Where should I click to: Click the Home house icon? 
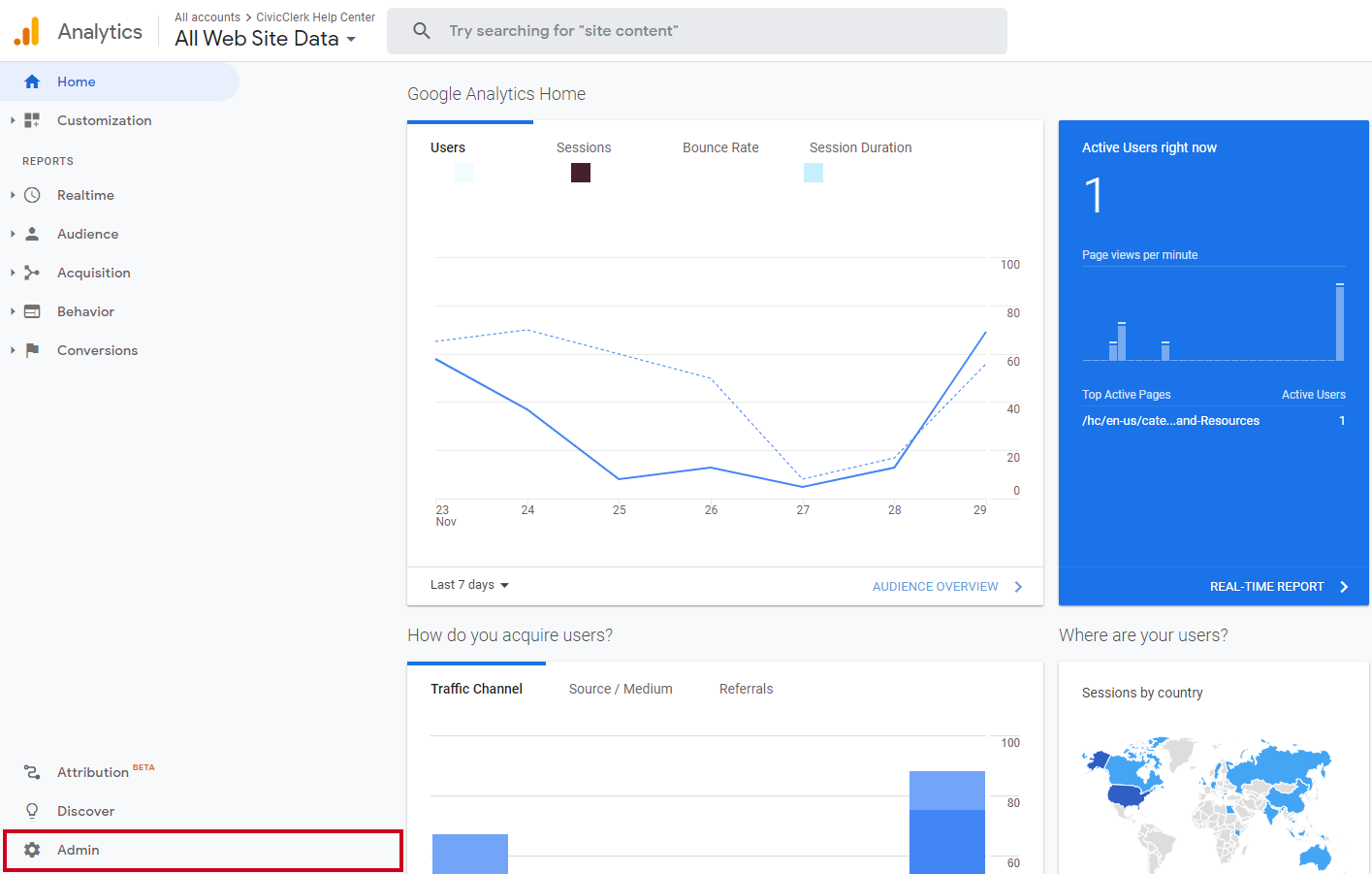(32, 81)
